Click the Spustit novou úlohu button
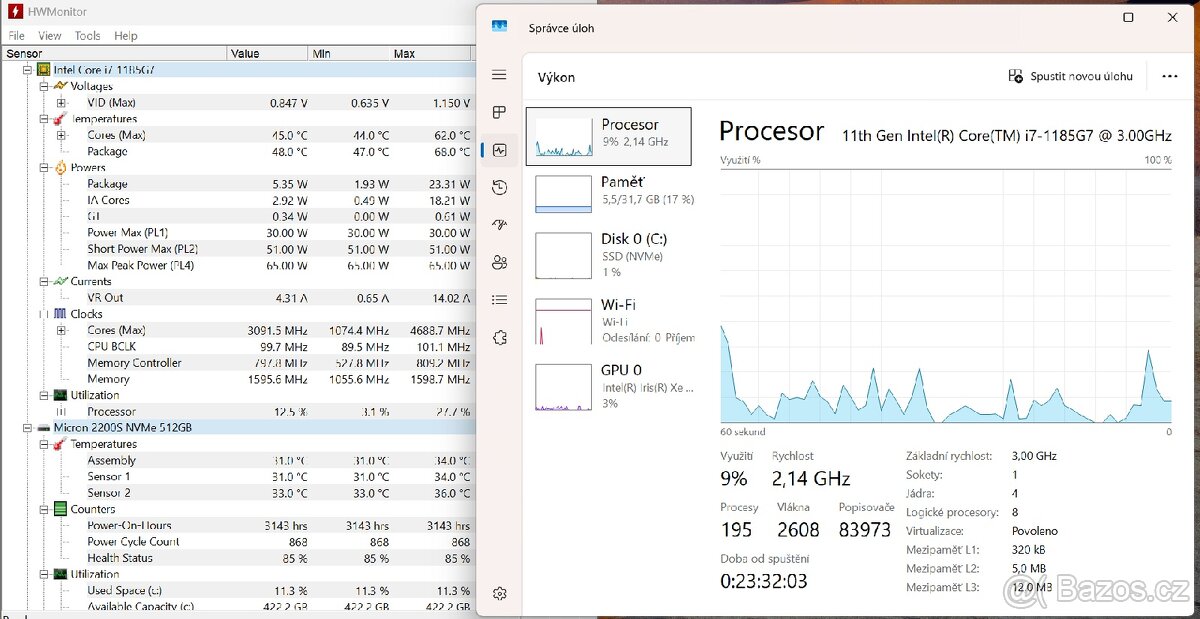The width and height of the screenshot is (1200, 619). coord(1070,76)
